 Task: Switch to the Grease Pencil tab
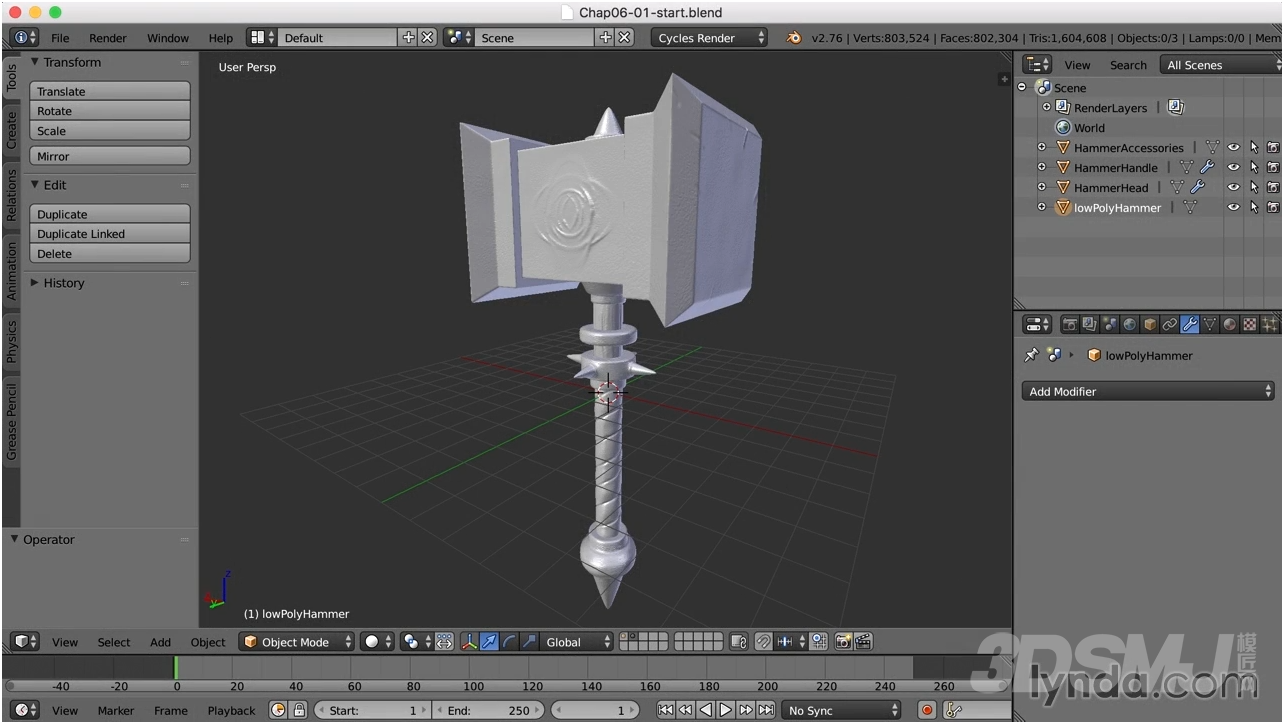click(12, 421)
